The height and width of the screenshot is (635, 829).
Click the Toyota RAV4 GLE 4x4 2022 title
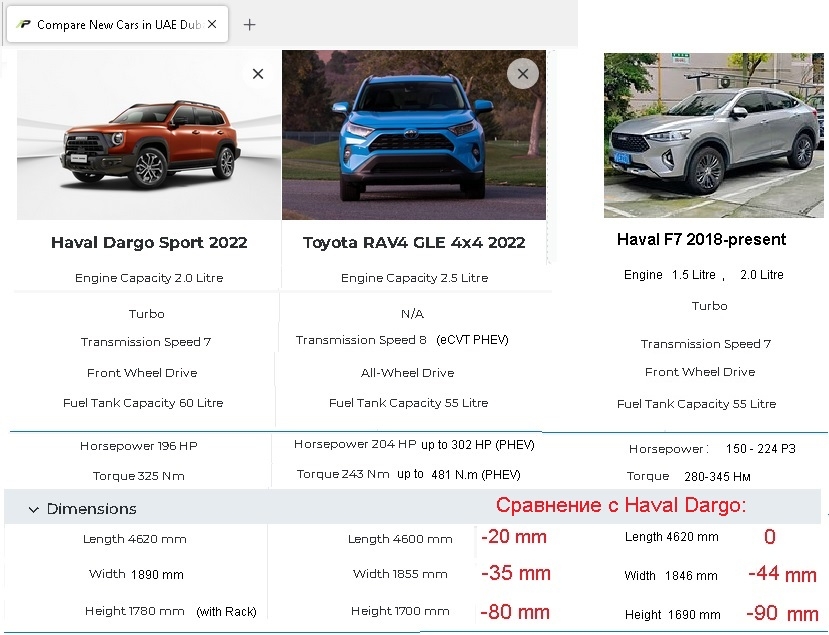[414, 243]
